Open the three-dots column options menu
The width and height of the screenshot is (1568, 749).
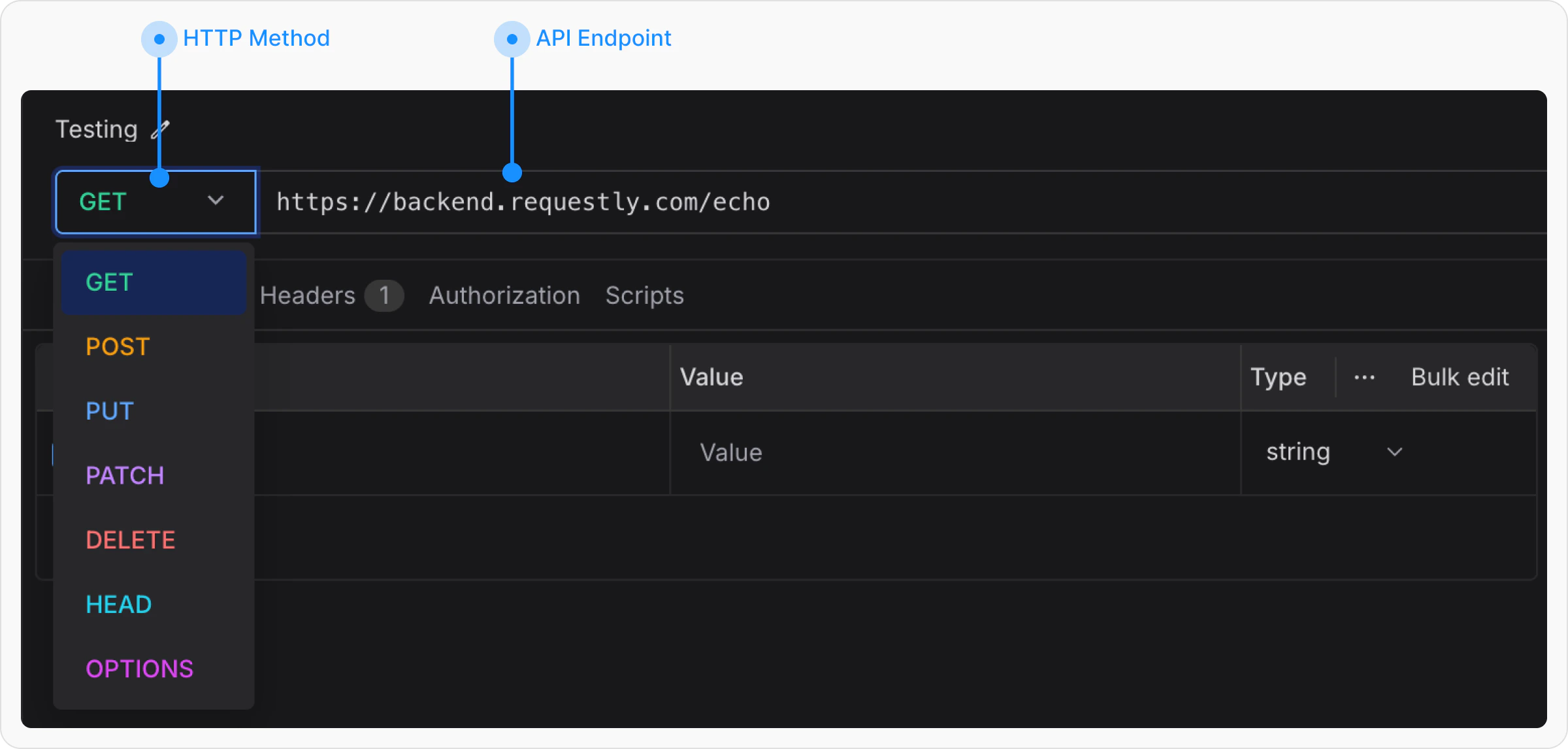1364,377
